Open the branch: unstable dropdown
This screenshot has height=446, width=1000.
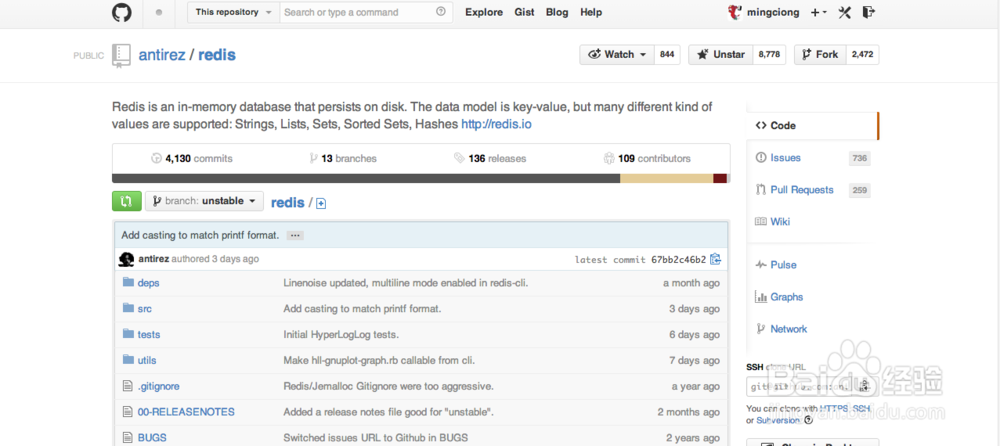click(x=204, y=201)
